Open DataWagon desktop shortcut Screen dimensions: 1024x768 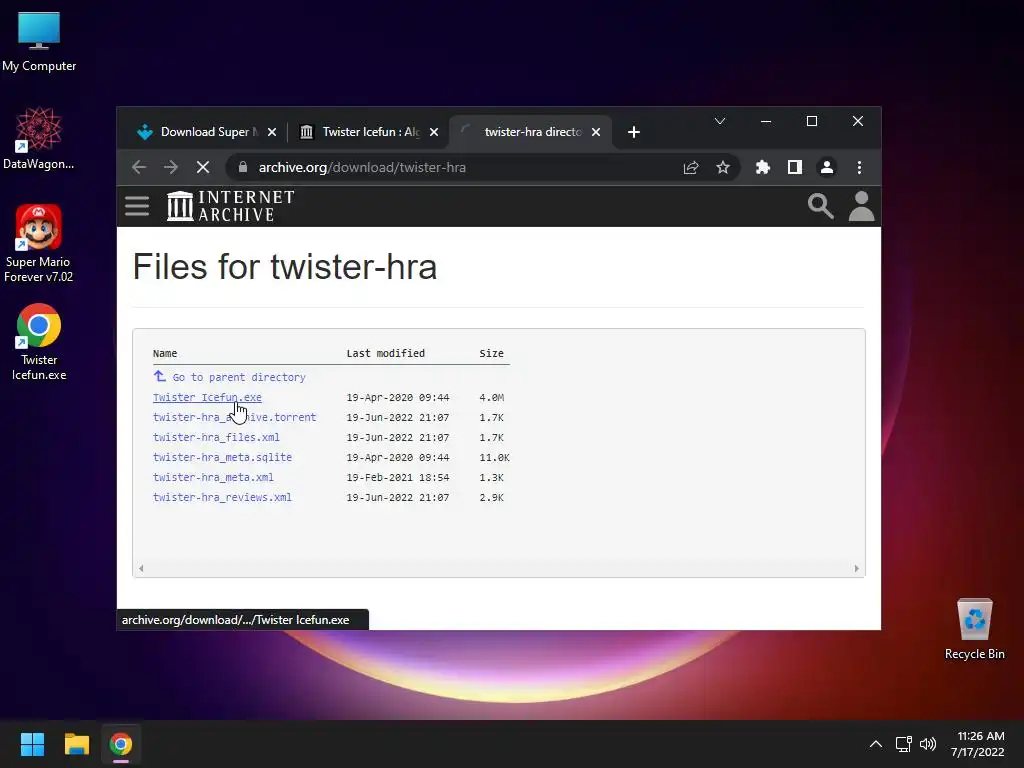pos(39,138)
